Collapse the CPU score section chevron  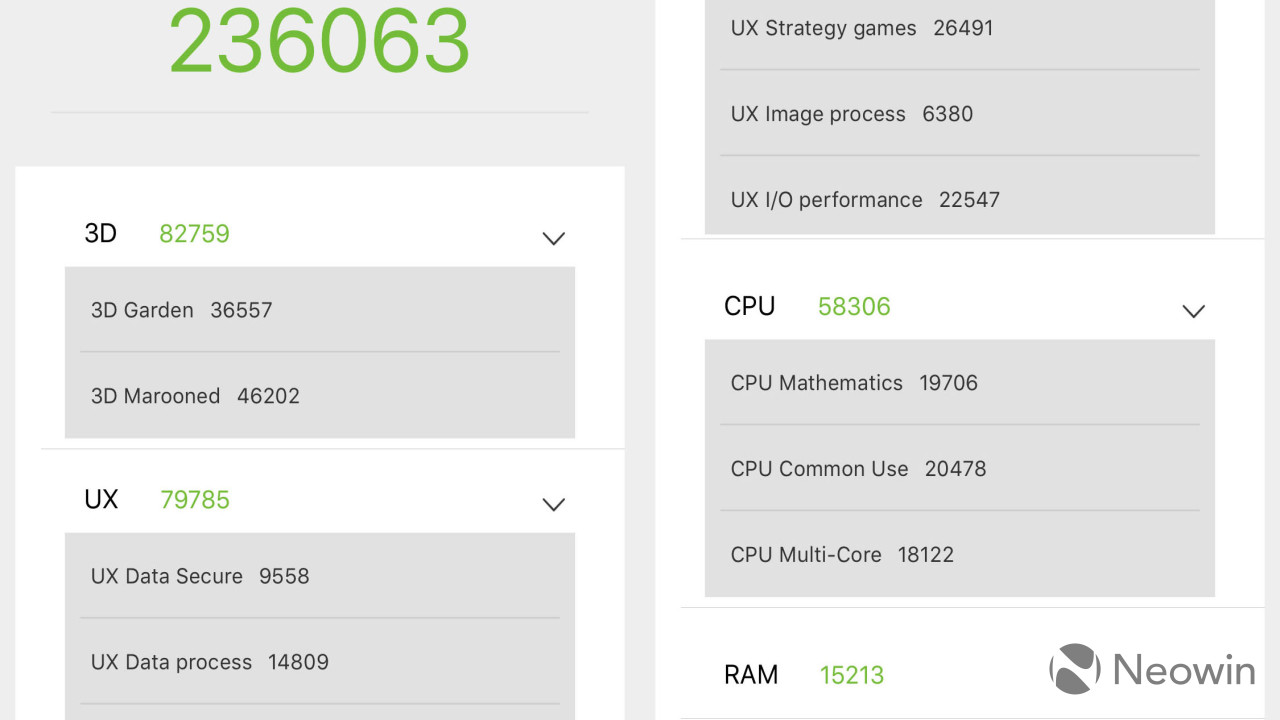[x=1193, y=311]
